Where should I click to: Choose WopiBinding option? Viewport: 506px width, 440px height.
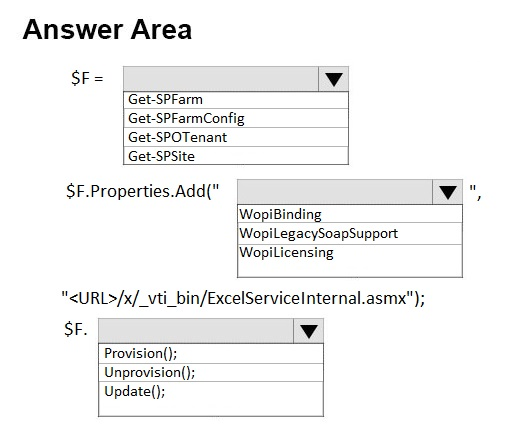(350, 214)
